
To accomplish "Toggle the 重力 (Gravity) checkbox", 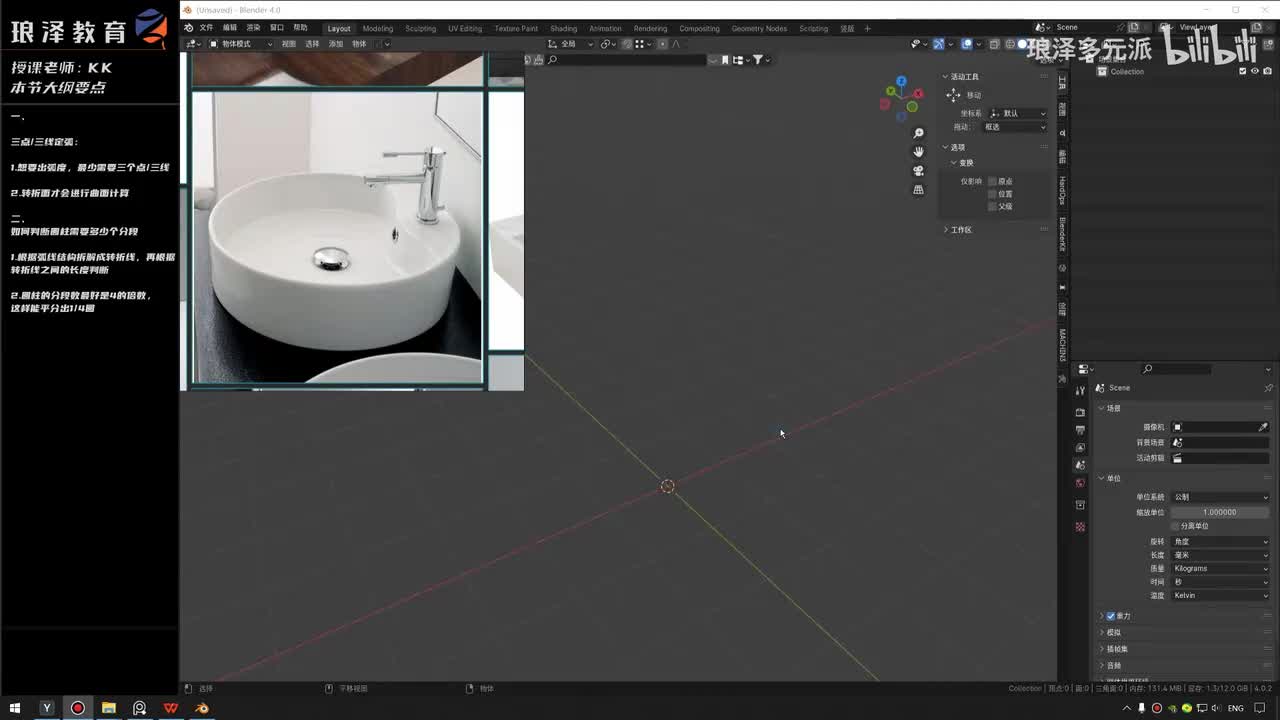I will (x=1110, y=616).
